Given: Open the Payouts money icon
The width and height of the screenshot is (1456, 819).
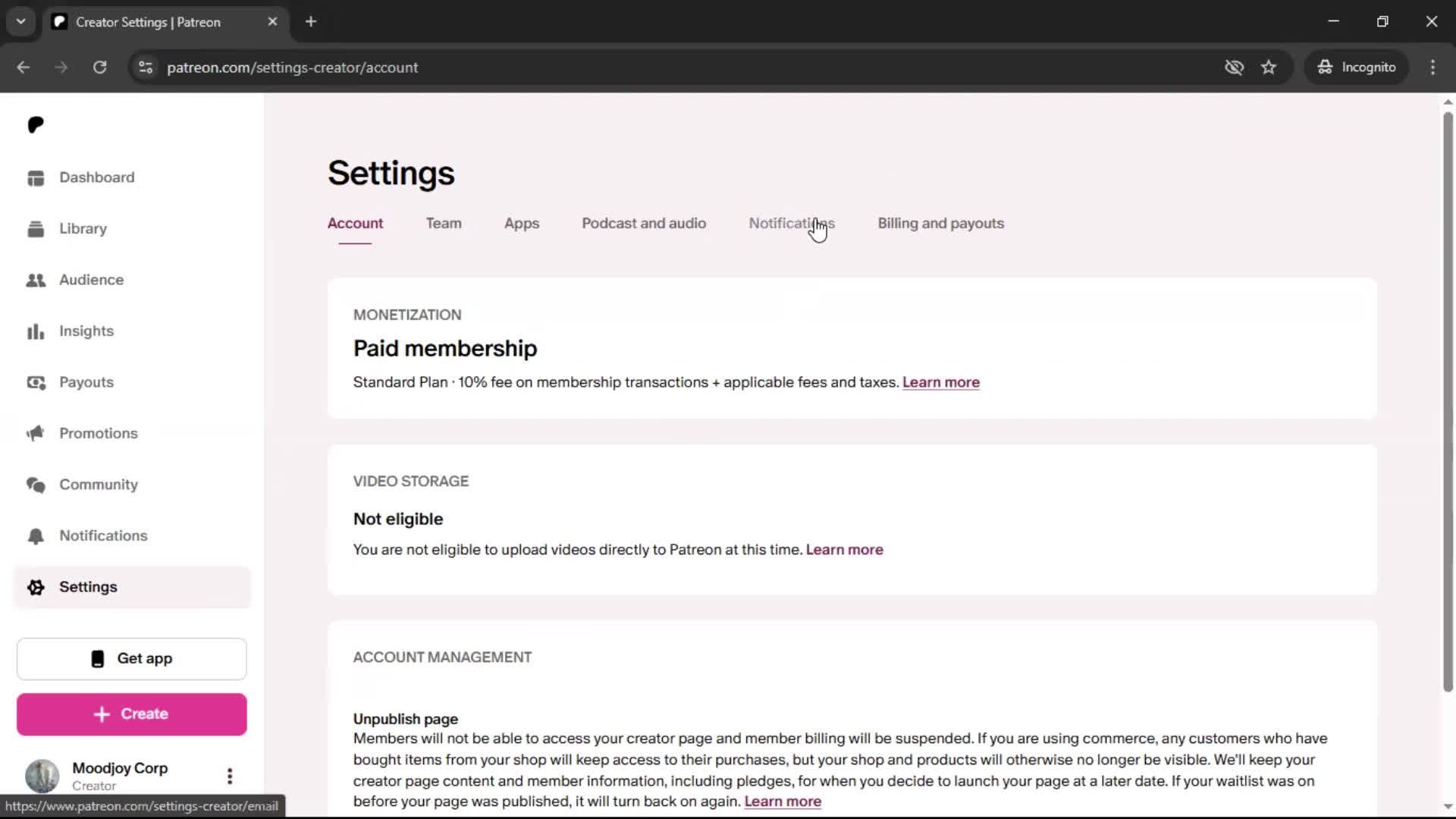Looking at the screenshot, I should (36, 382).
